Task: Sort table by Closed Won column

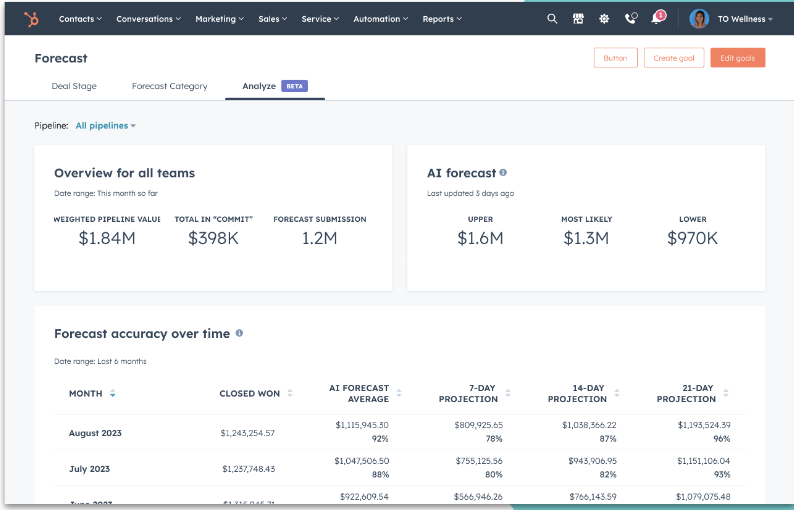Action: point(290,394)
